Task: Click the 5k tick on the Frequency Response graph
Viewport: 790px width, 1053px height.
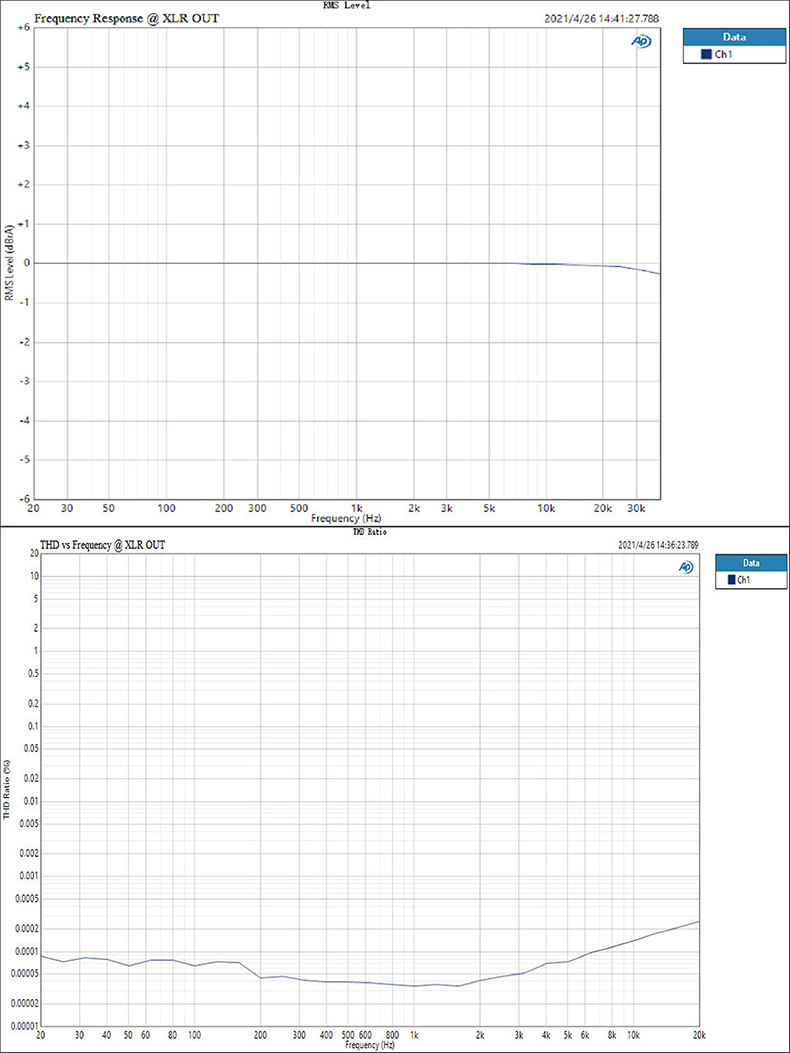Action: (490, 509)
